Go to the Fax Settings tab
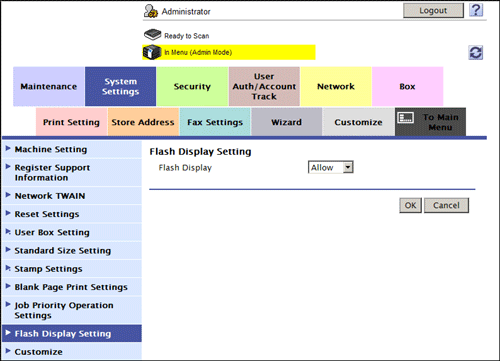 click(215, 122)
